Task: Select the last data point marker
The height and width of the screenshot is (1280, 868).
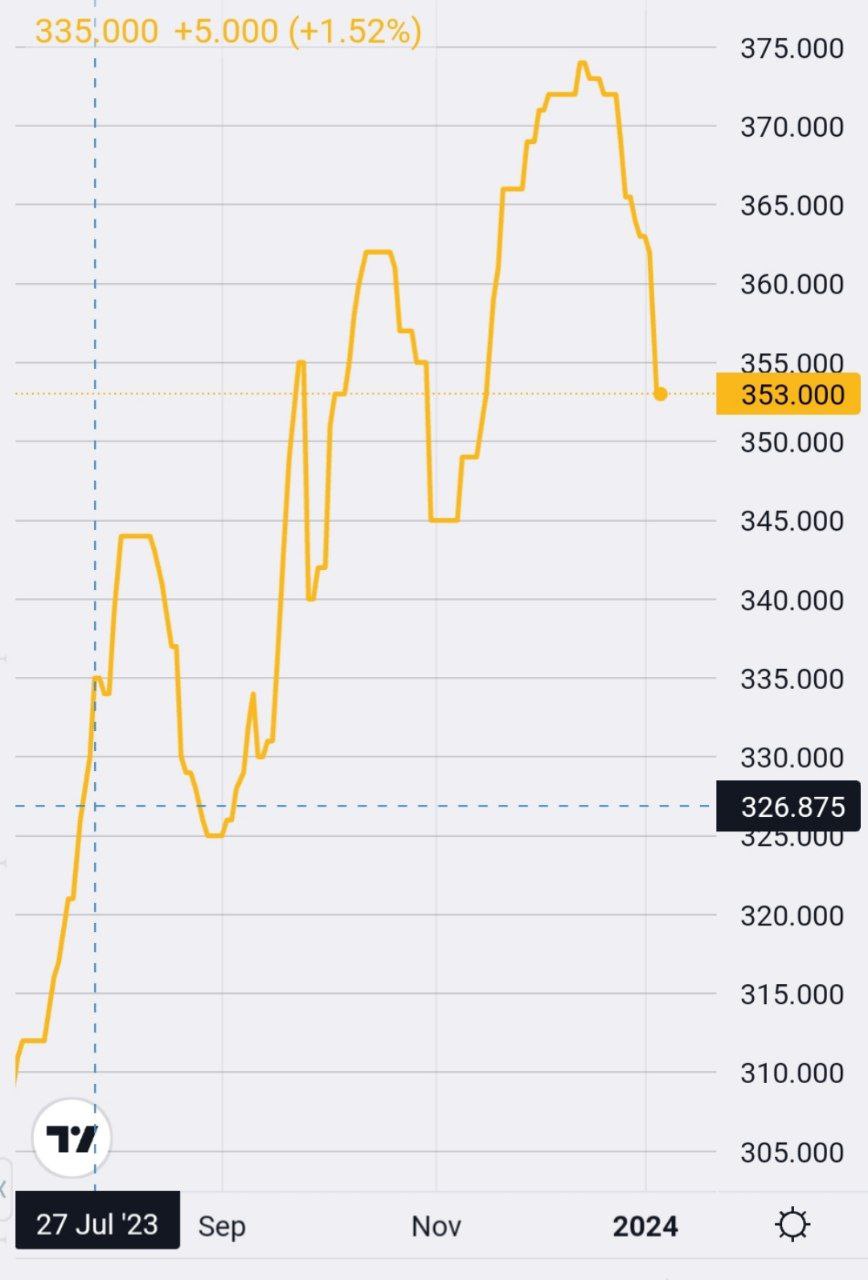Action: point(660,394)
